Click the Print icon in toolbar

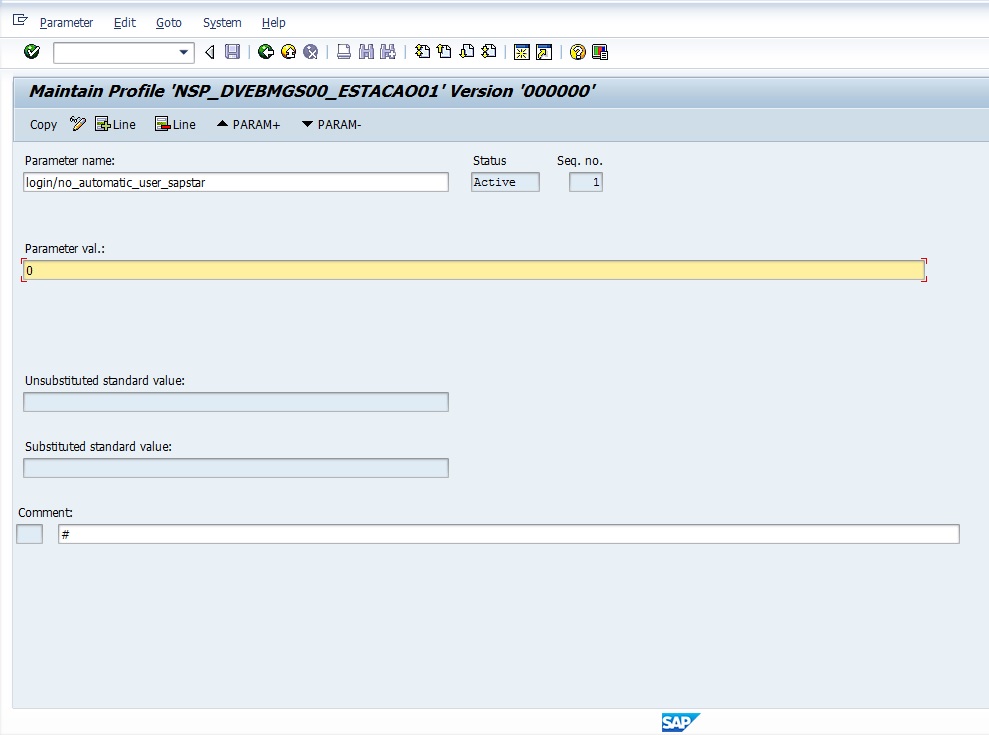tap(343, 52)
